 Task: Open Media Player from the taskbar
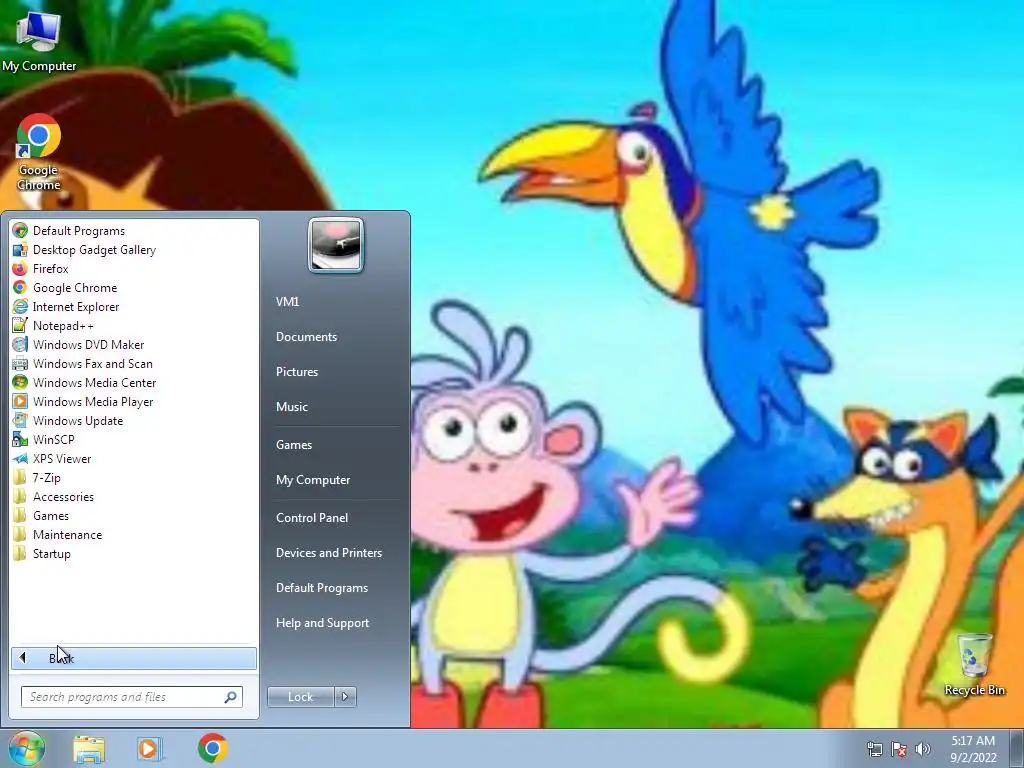pos(149,749)
